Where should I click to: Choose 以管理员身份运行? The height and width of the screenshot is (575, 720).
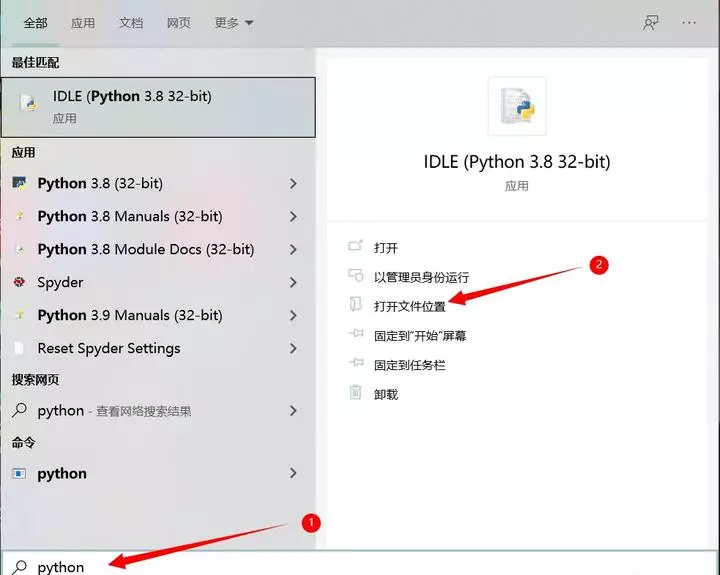422,277
